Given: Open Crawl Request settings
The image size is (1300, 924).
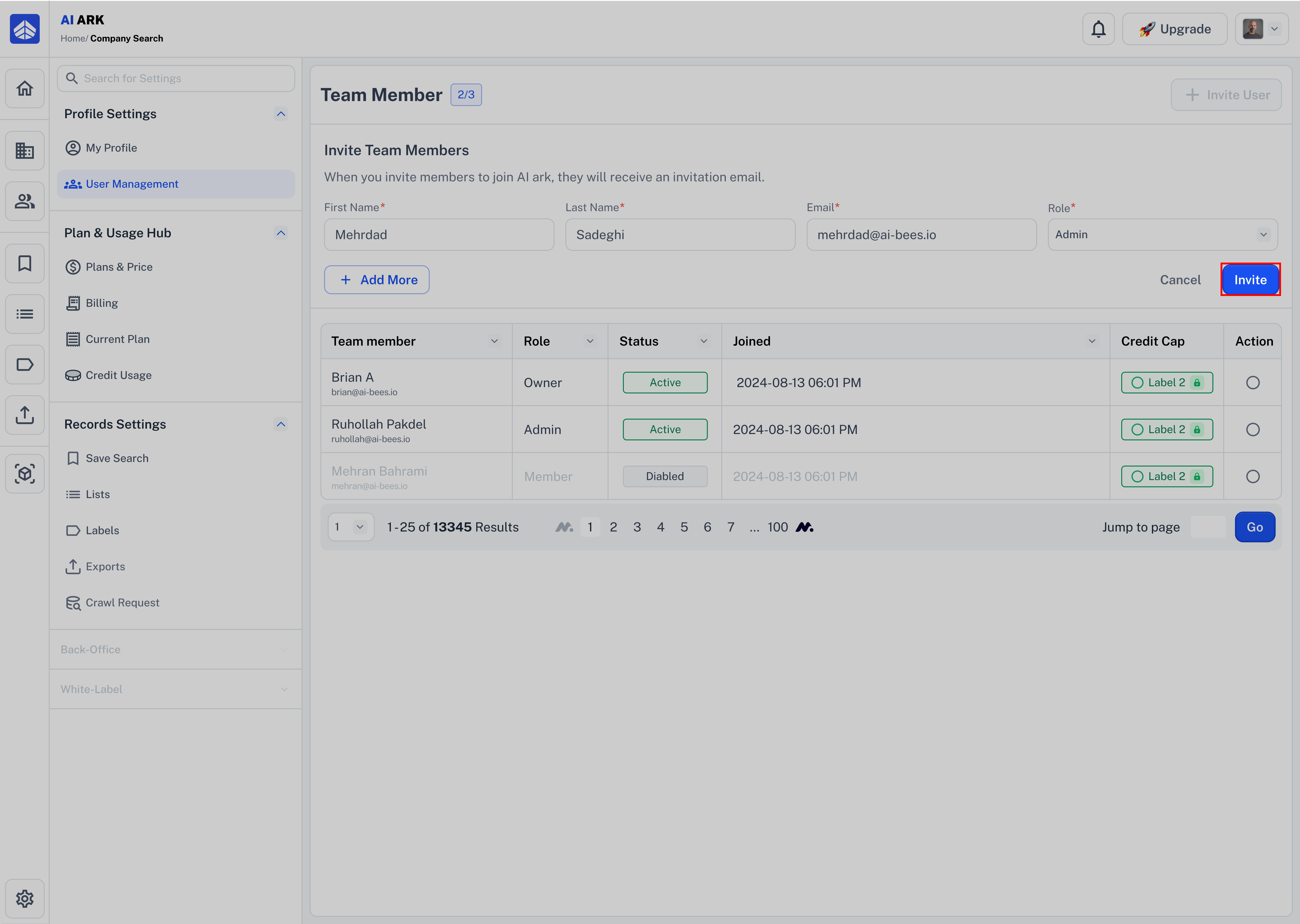Looking at the screenshot, I should (176, 603).
